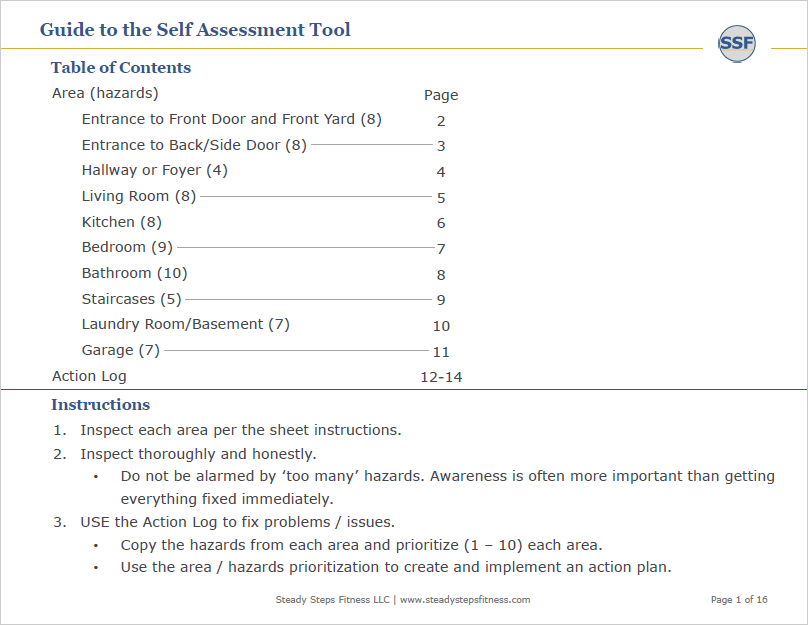Navigate to the Bedroom section
808x625 pixels.
point(127,247)
